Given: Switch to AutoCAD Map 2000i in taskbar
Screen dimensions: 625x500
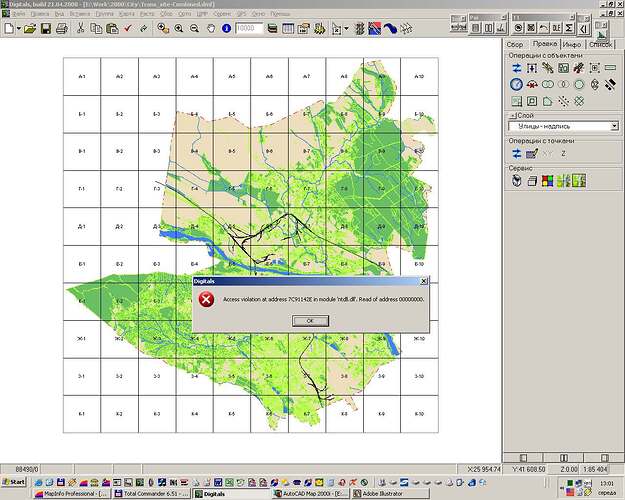Looking at the screenshot, I should tap(311, 494).
